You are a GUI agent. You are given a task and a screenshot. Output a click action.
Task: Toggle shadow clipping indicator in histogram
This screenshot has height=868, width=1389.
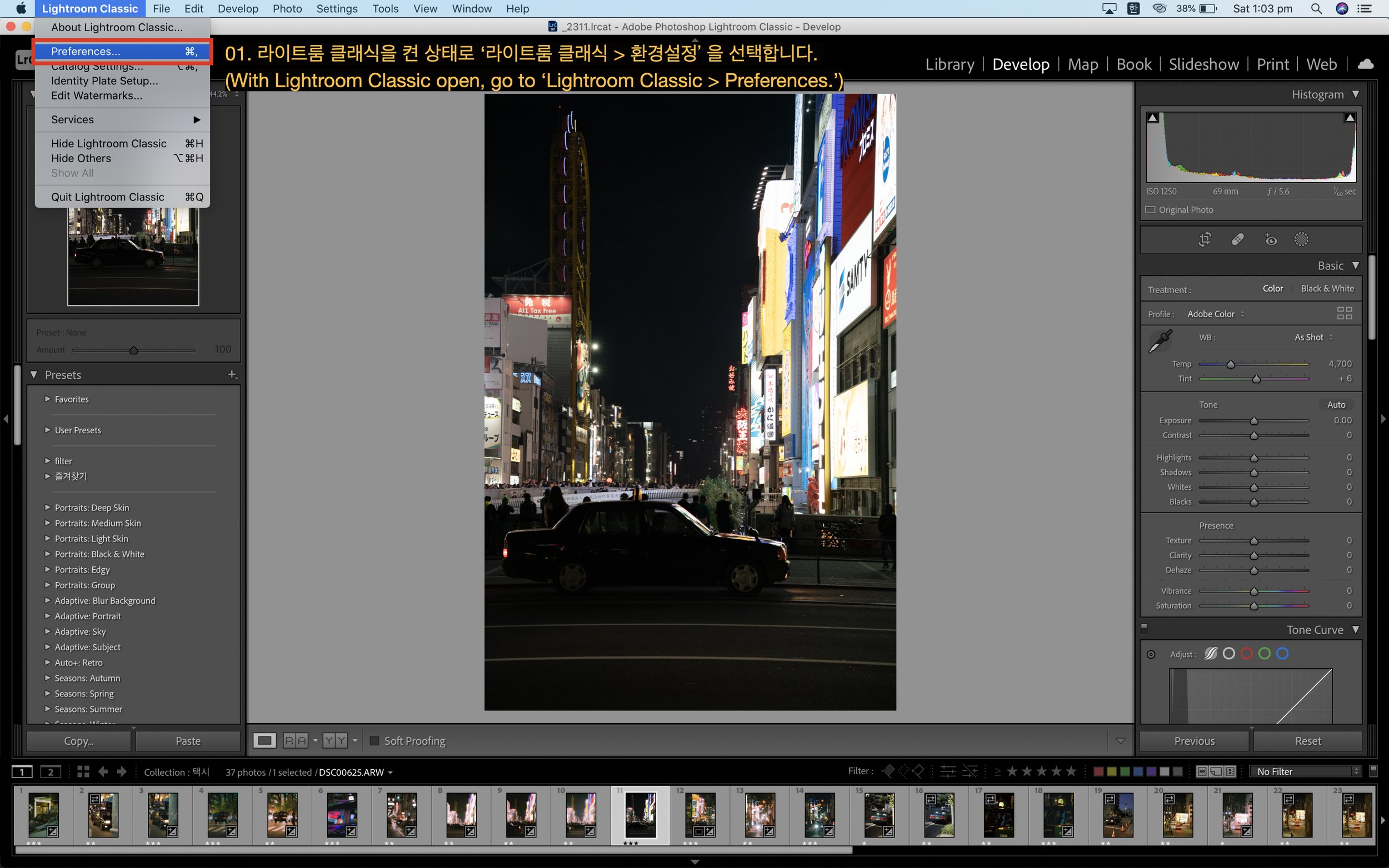pos(1152,118)
